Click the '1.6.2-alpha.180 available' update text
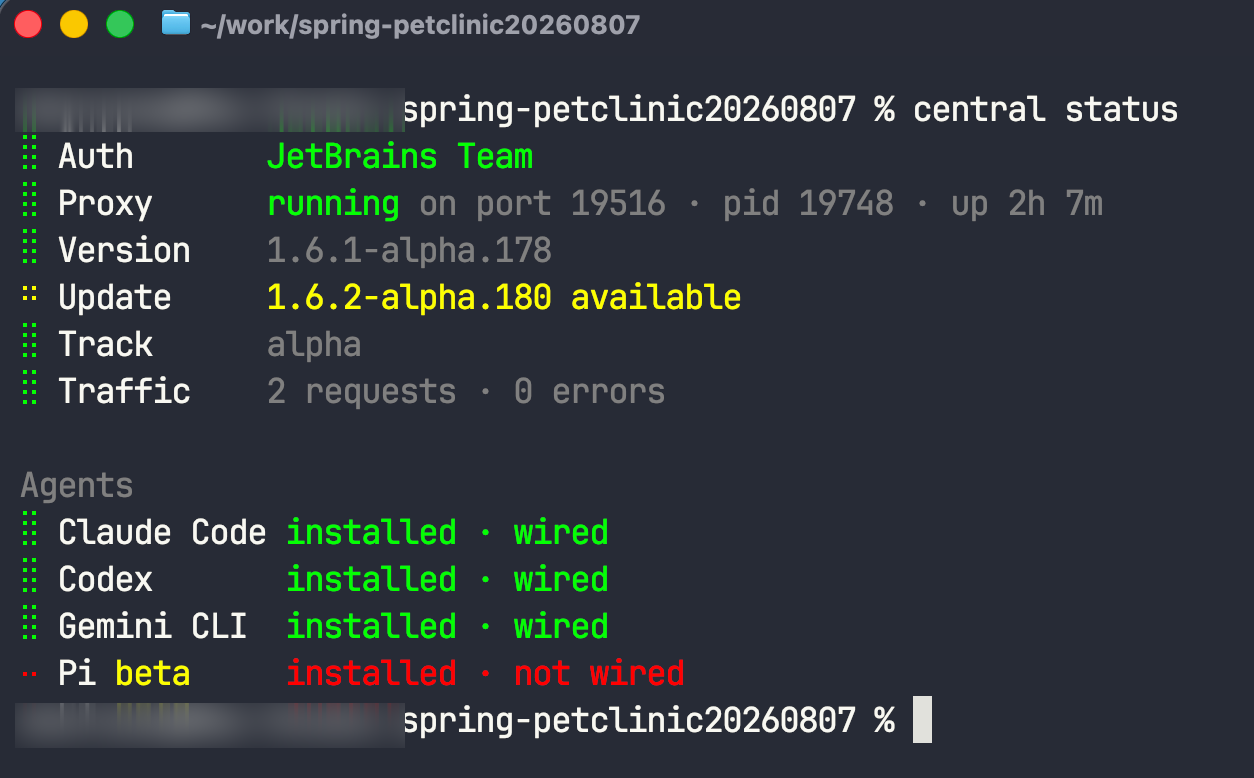1254x778 pixels. pos(504,297)
